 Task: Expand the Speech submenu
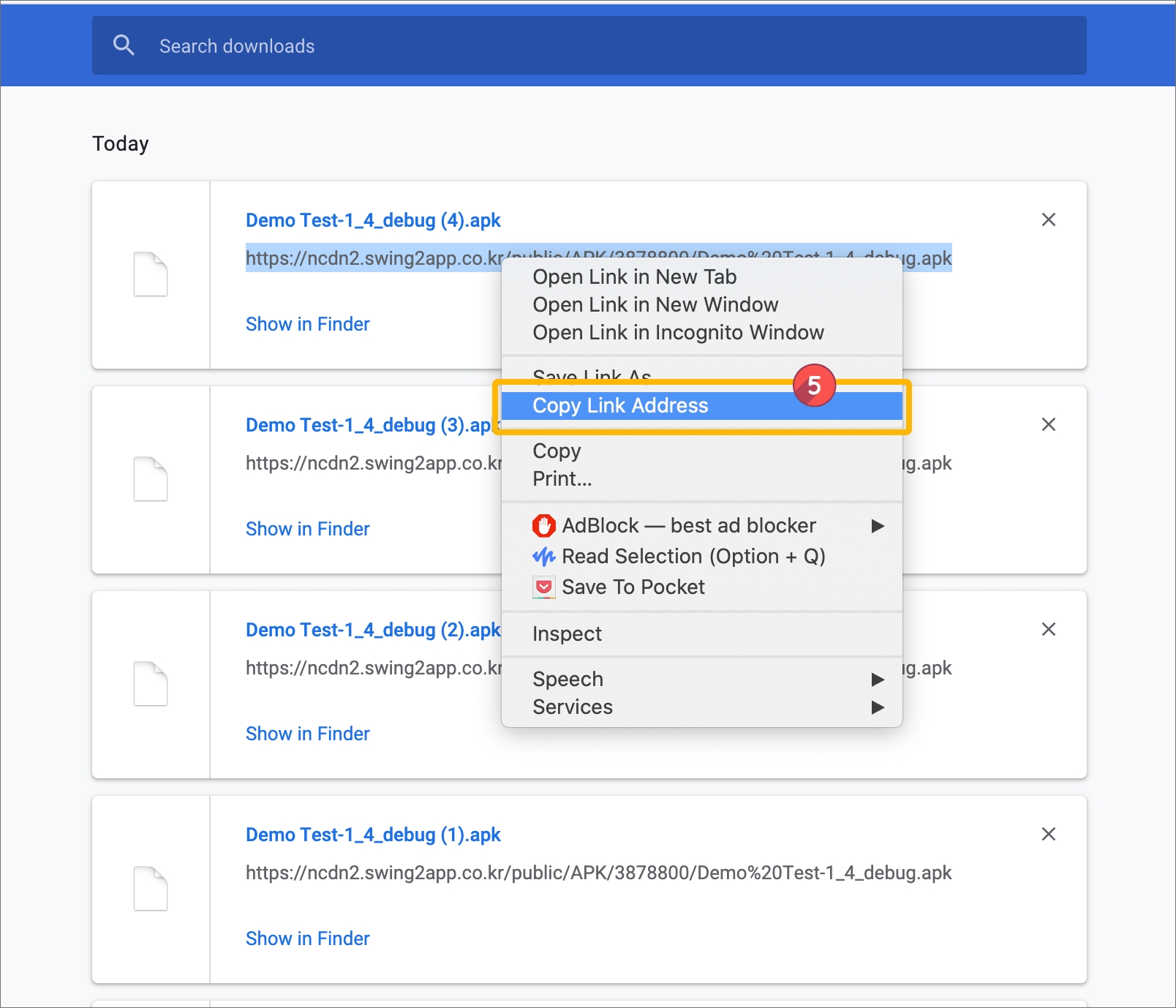[x=878, y=680]
